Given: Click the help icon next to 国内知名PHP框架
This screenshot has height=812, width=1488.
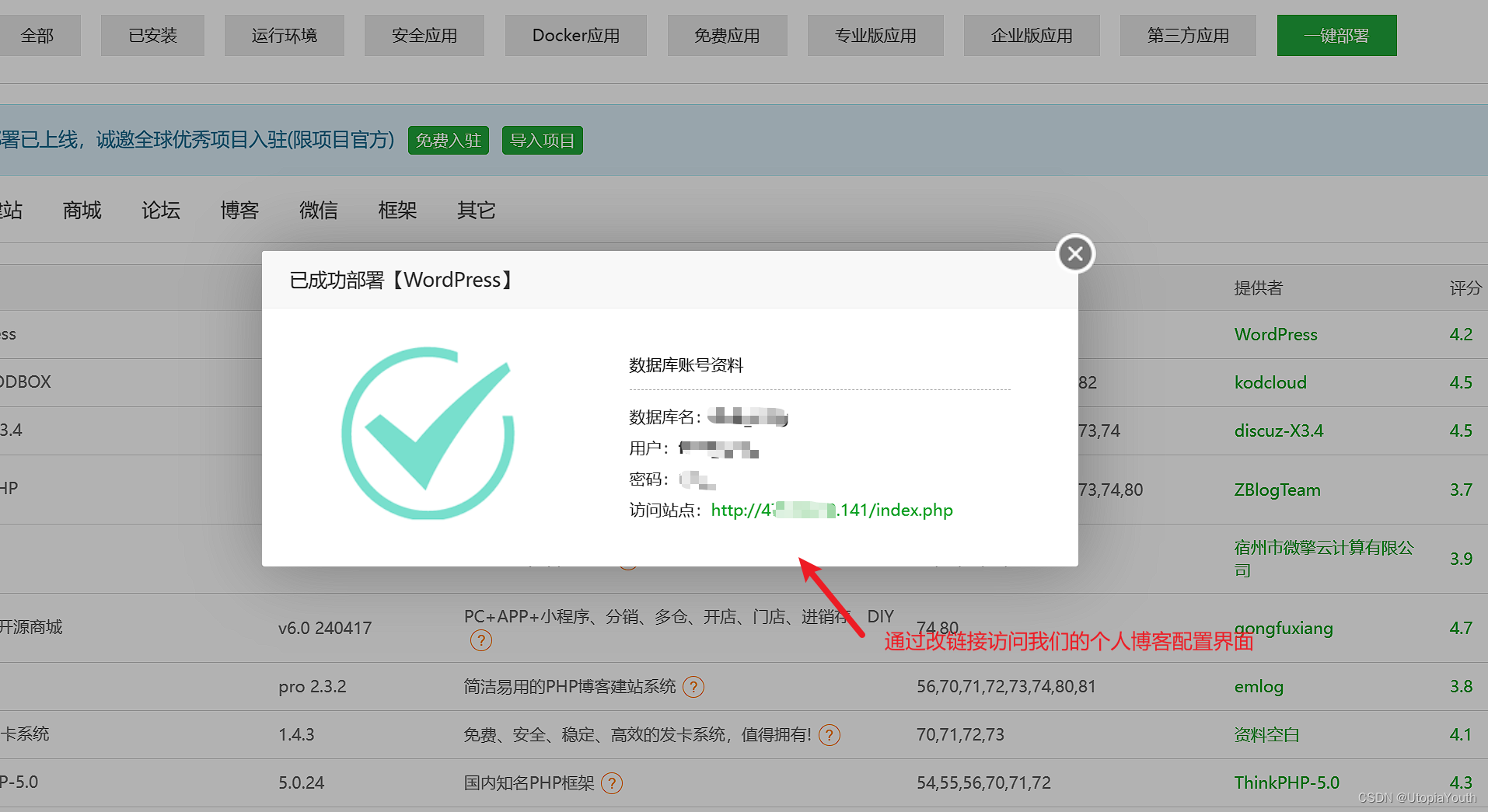Looking at the screenshot, I should pos(612,783).
